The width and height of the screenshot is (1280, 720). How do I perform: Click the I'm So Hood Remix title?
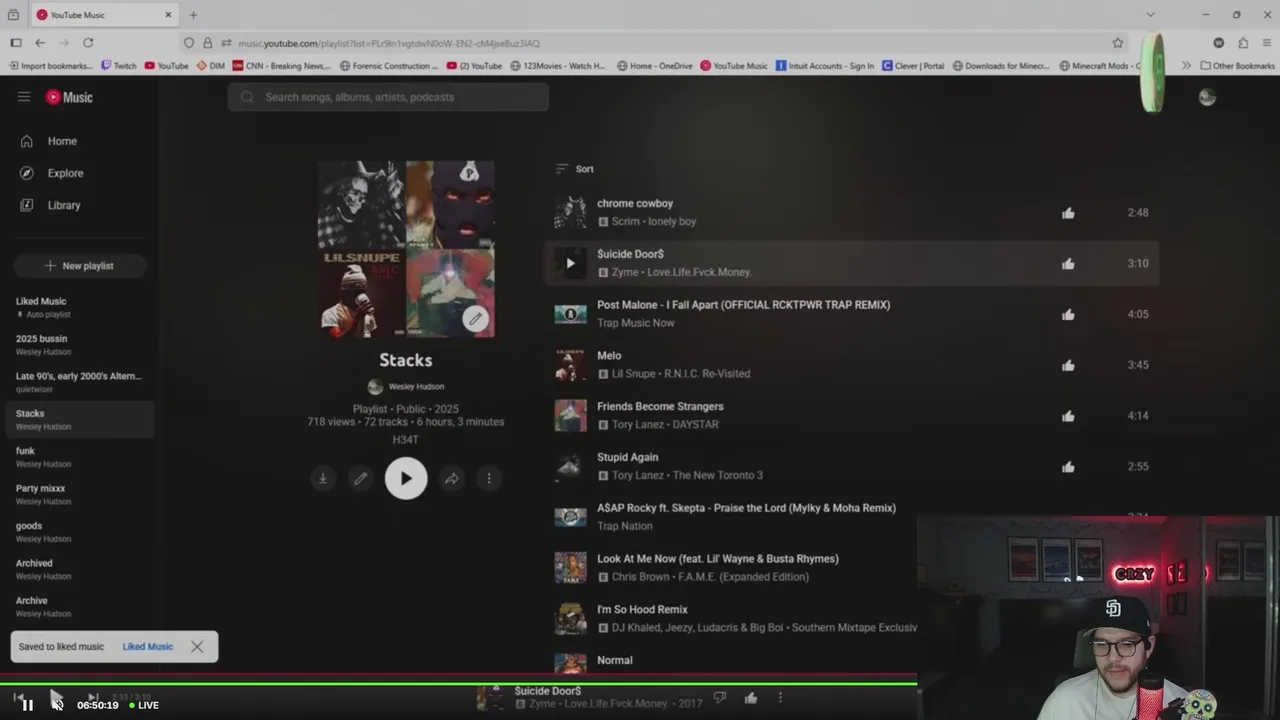(642, 610)
